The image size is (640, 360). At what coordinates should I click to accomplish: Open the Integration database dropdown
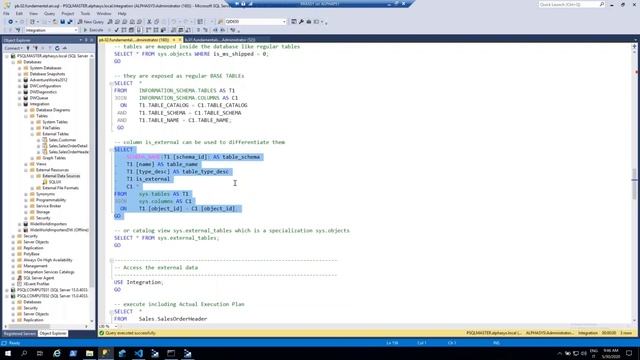click(x=76, y=30)
